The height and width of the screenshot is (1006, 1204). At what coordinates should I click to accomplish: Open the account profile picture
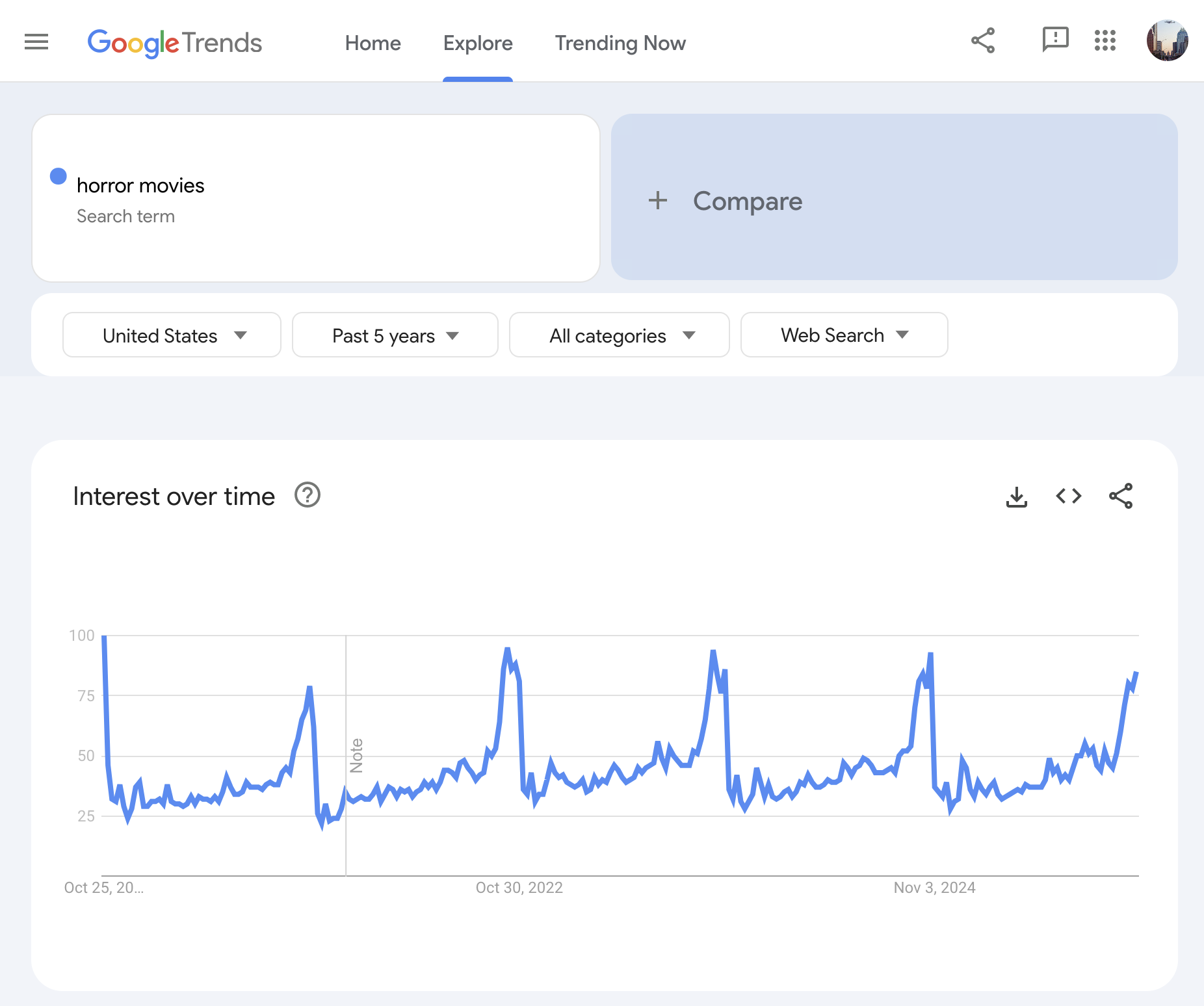point(1167,40)
